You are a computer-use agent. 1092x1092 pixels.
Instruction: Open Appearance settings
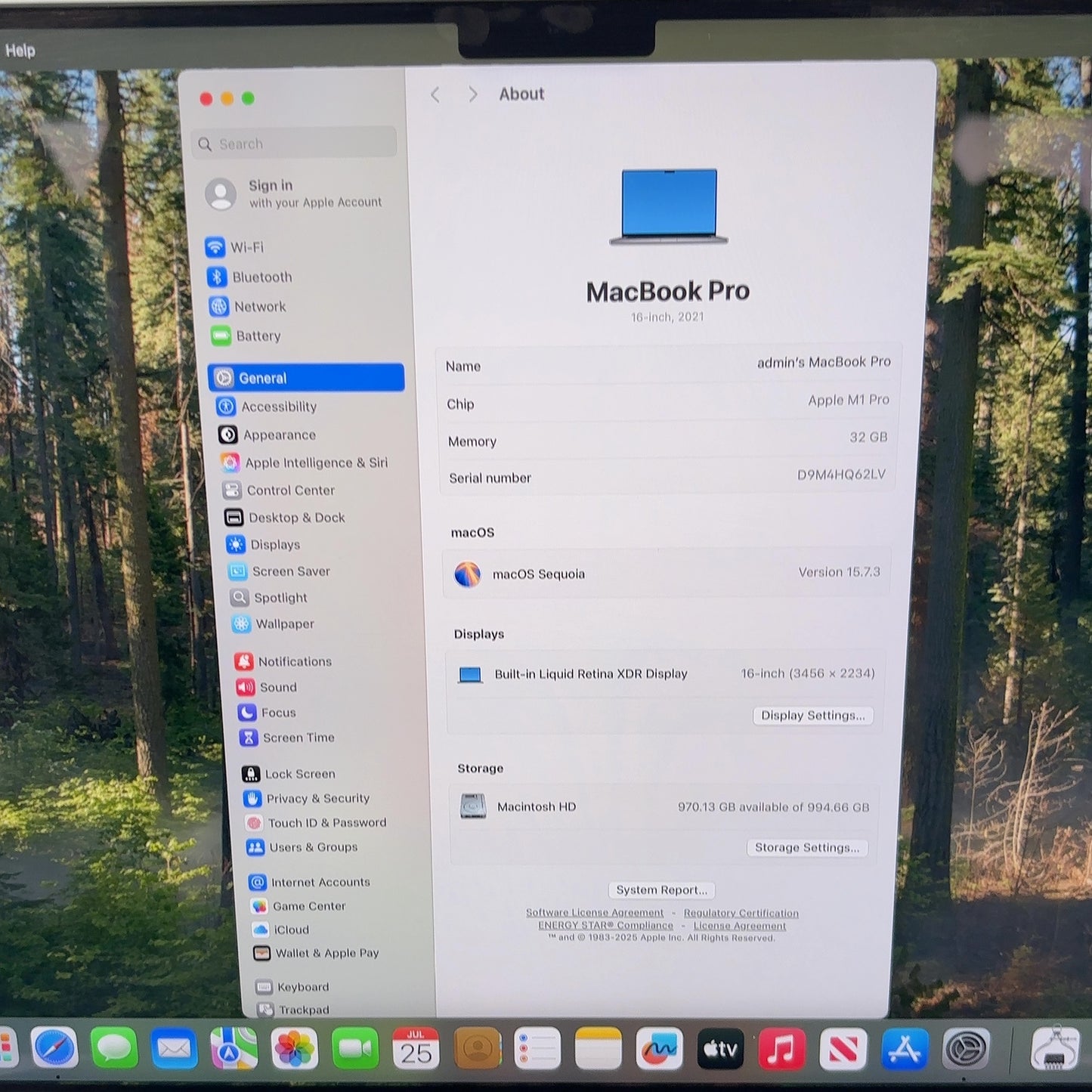pos(268,435)
